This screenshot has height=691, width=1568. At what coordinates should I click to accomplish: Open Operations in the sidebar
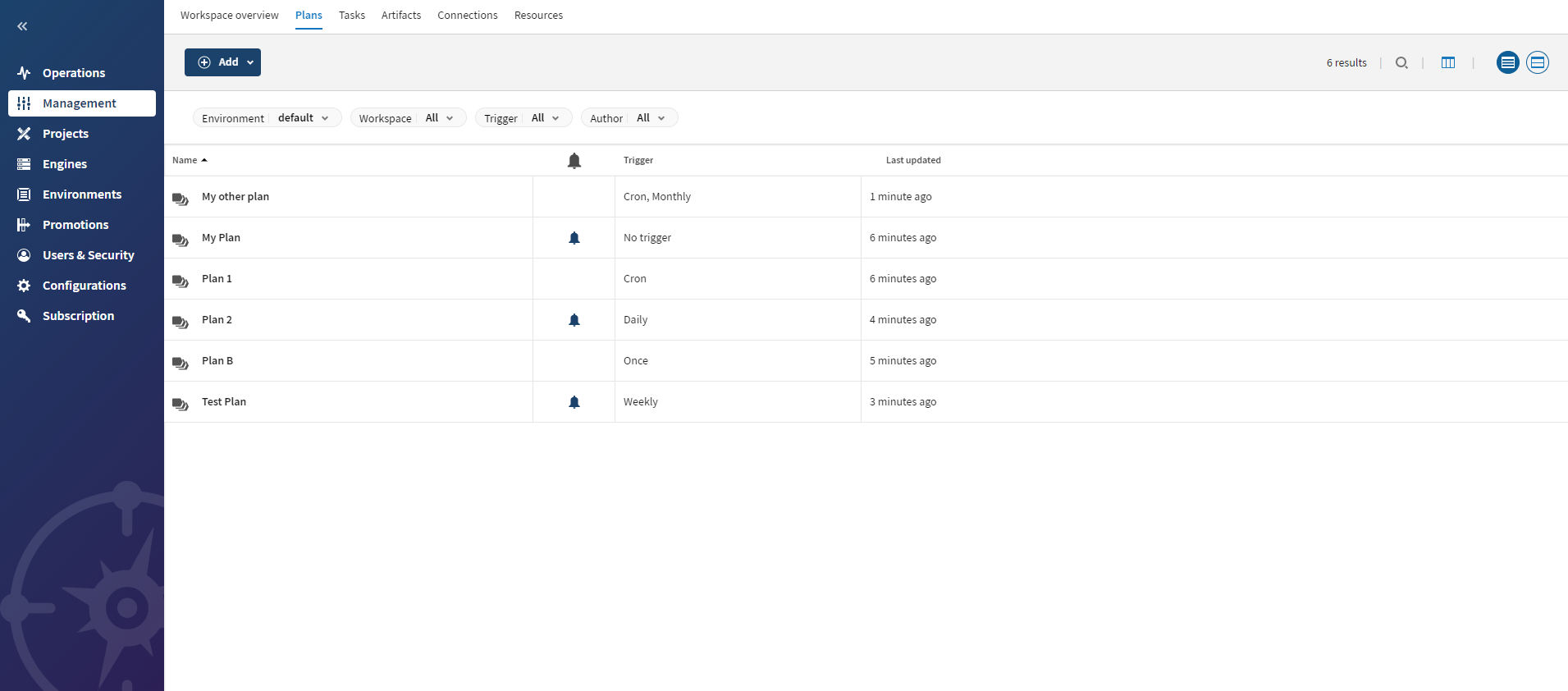tap(82, 73)
